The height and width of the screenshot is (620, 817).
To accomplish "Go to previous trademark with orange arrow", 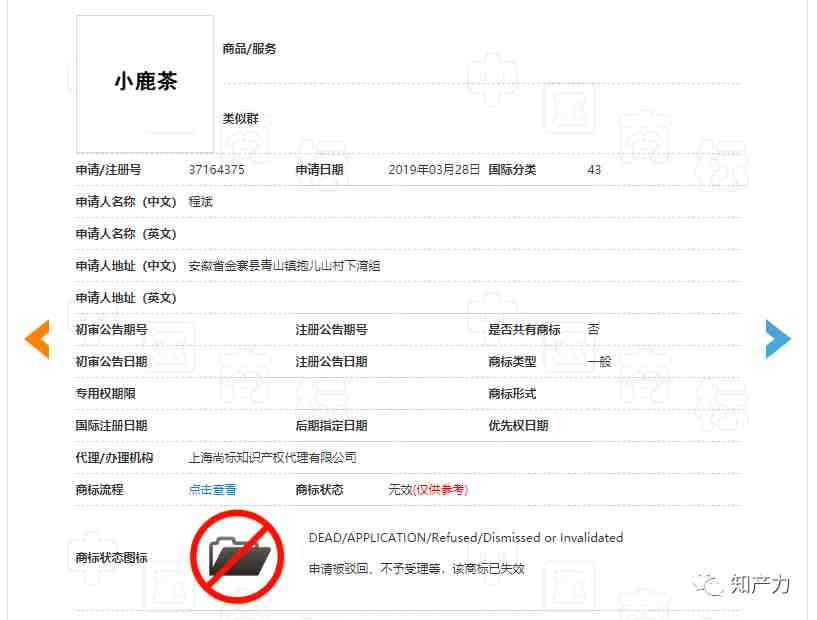I will point(38,339).
